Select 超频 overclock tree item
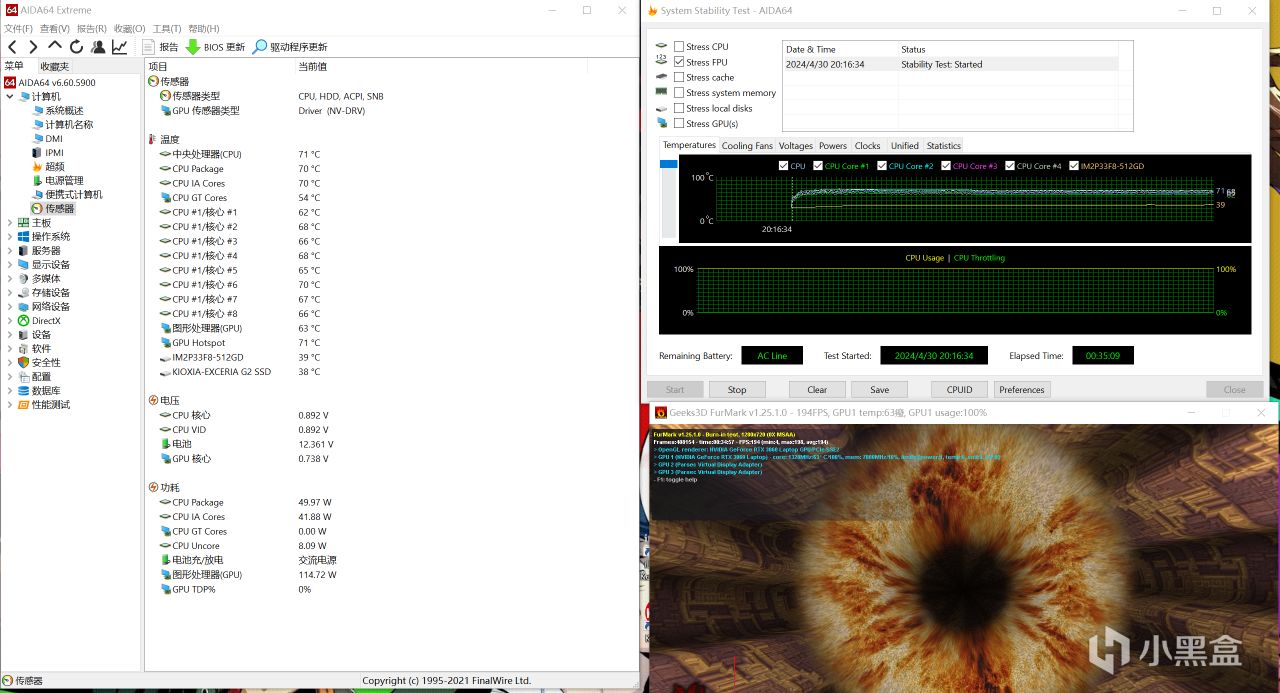The image size is (1280, 693). tap(48, 167)
